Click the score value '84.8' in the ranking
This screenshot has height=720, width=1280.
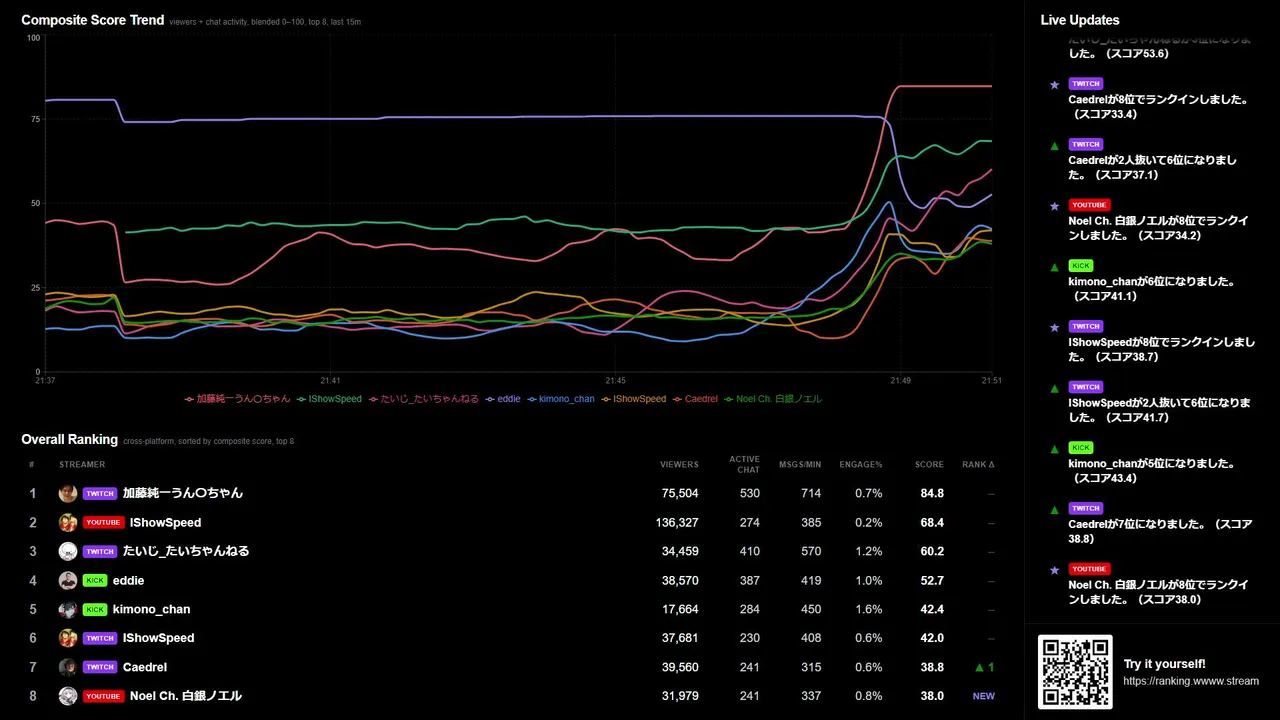(x=932, y=494)
